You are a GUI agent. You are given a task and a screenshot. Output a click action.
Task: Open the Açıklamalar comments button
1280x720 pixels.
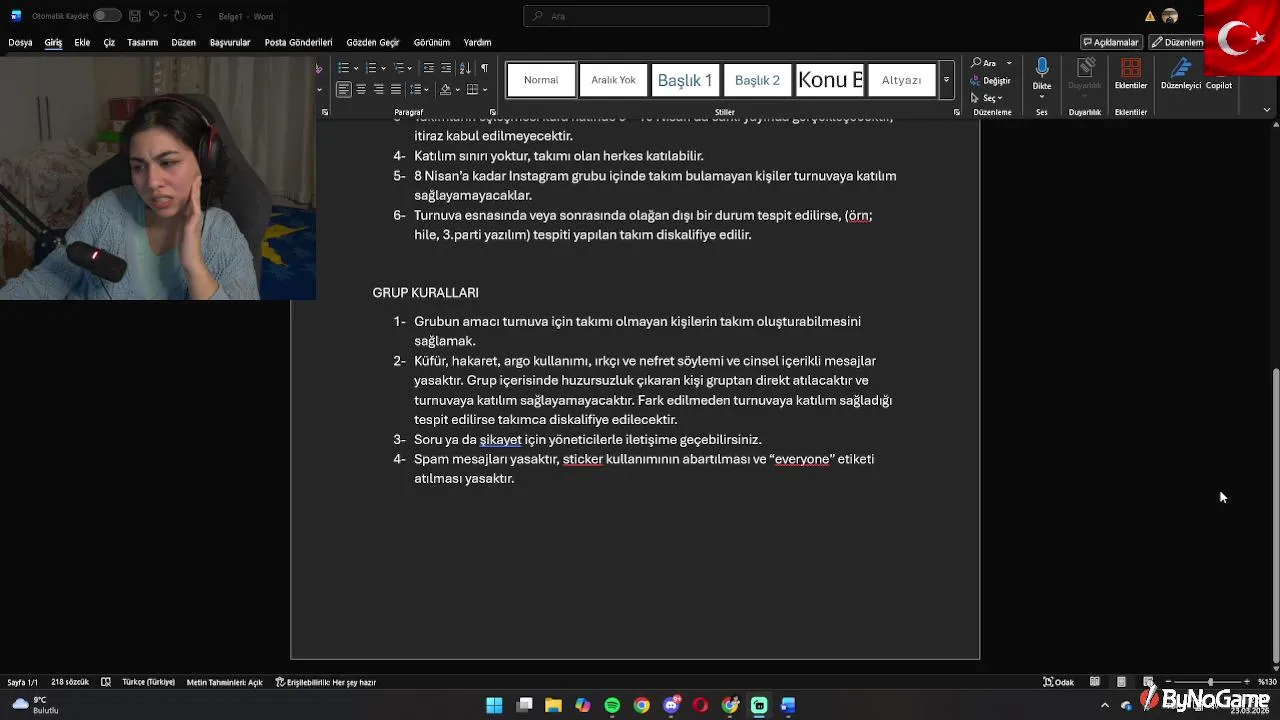[1112, 42]
